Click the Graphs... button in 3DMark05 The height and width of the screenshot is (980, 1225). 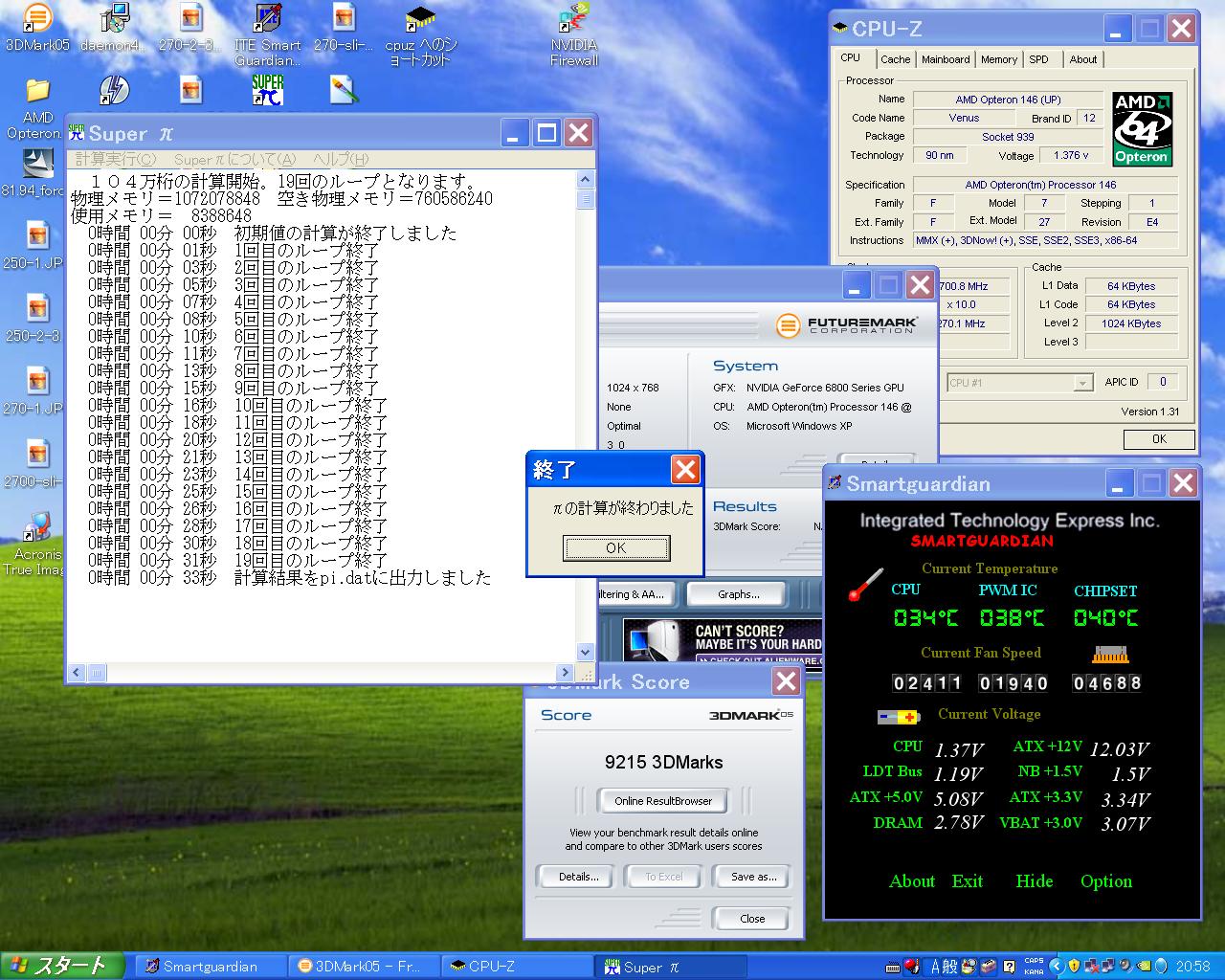(738, 594)
